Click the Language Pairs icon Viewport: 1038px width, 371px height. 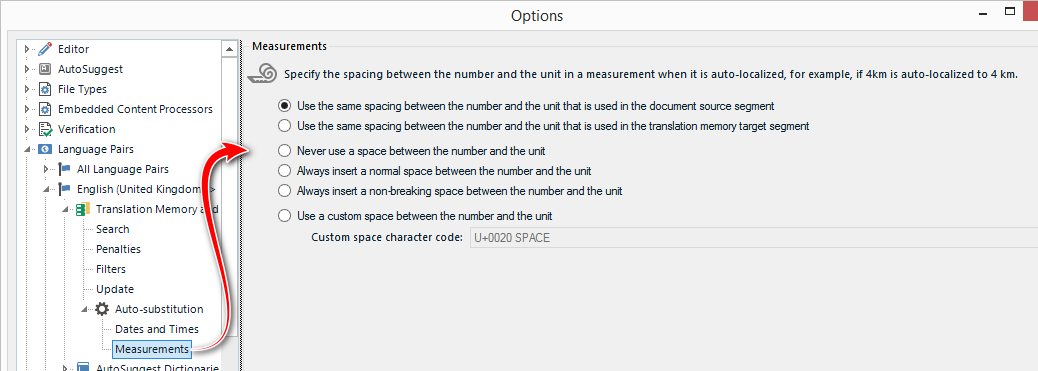44,149
